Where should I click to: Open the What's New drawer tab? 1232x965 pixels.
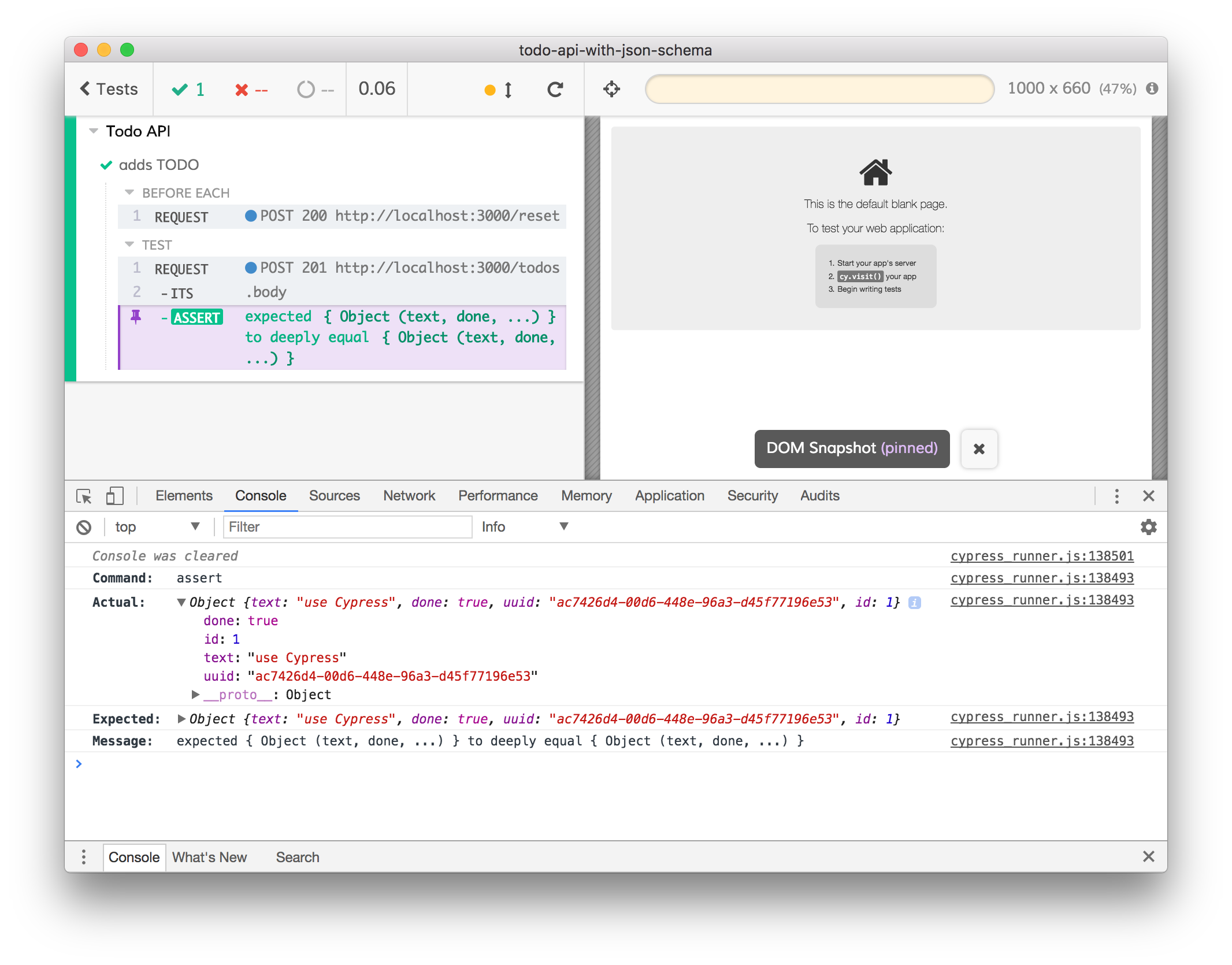(209, 857)
